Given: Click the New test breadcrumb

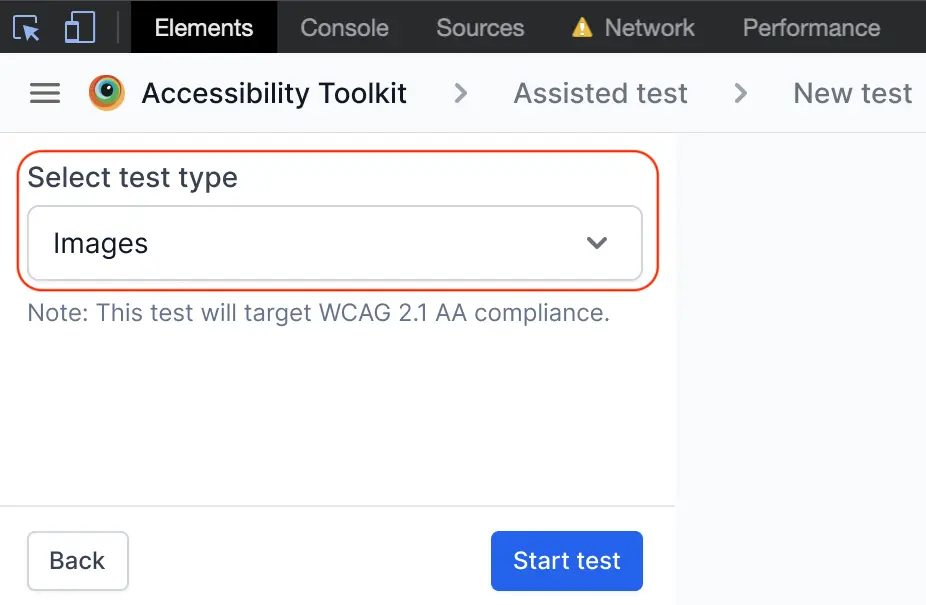Looking at the screenshot, I should click(x=852, y=93).
